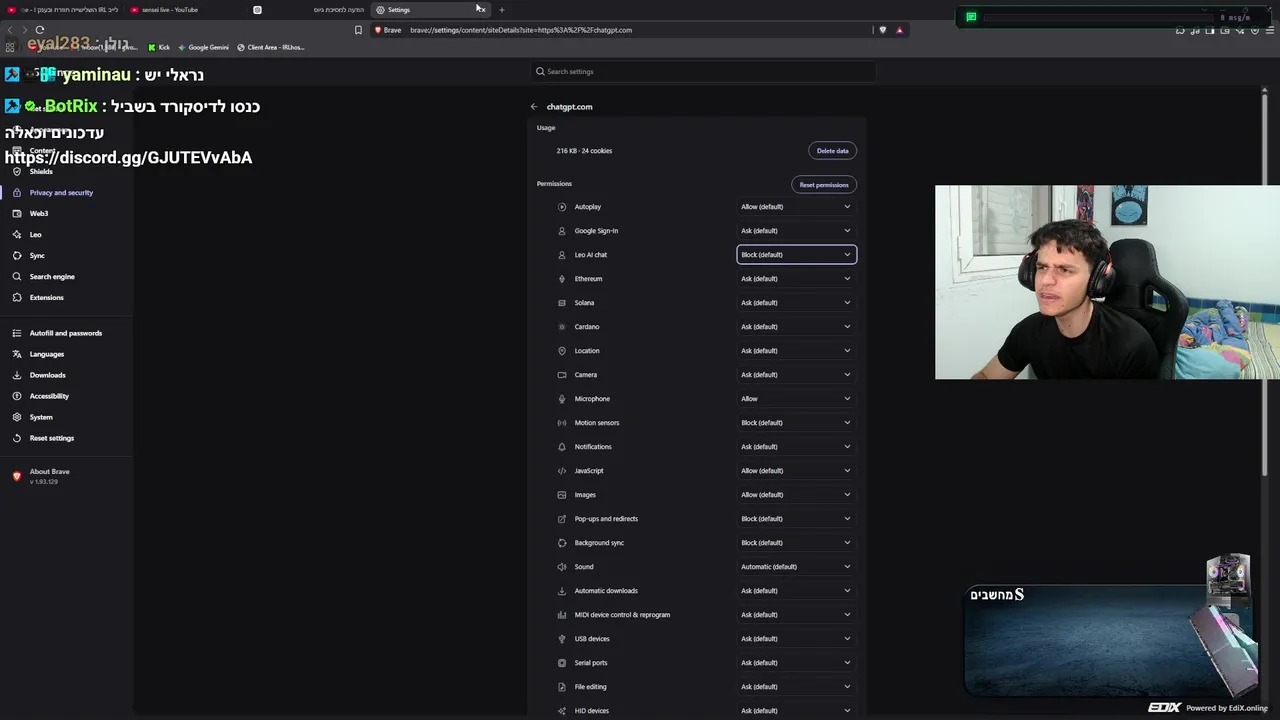
Task: Click the Web3 wallet sidebar icon
Action: 17,214
